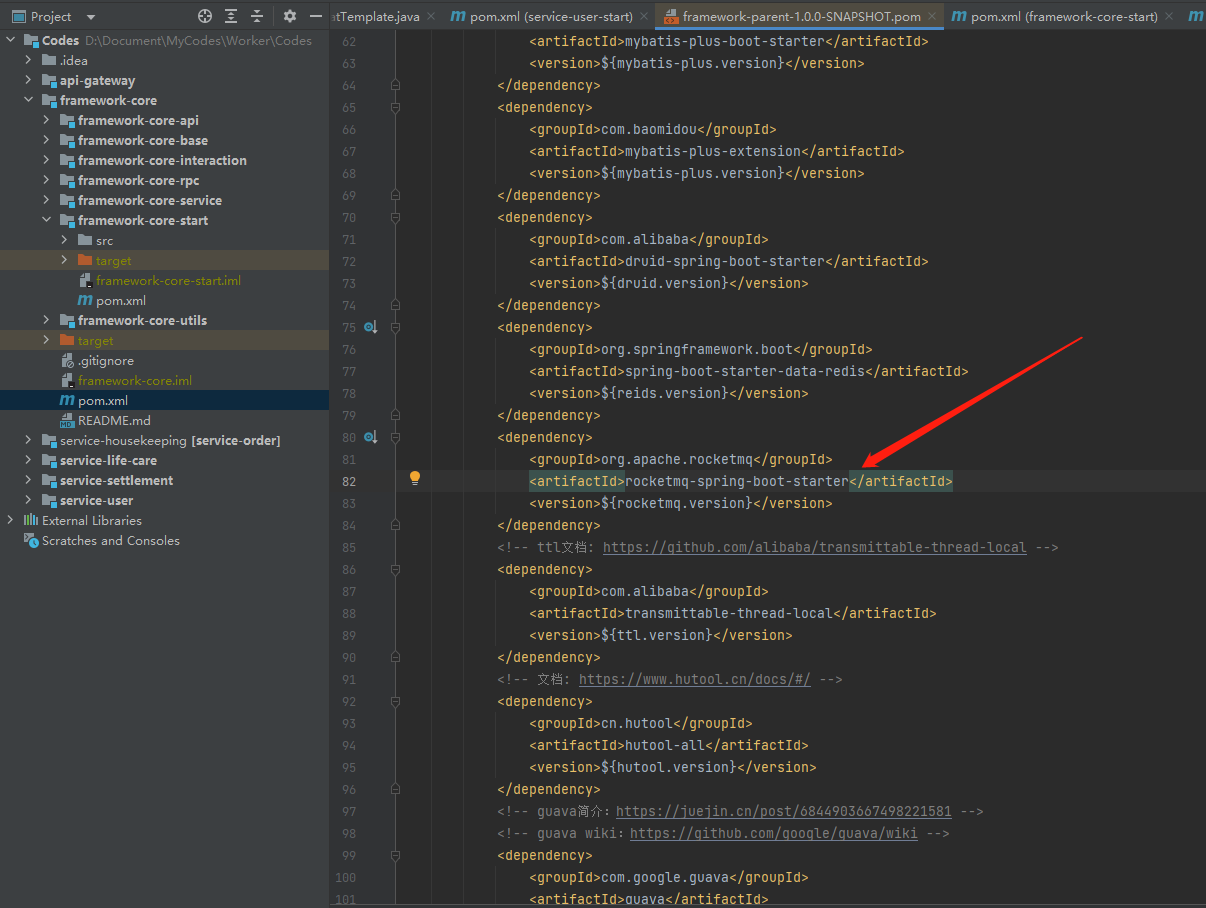The width and height of the screenshot is (1206, 908).
Task: Click the Expand All icon in Project panel
Action: (231, 16)
